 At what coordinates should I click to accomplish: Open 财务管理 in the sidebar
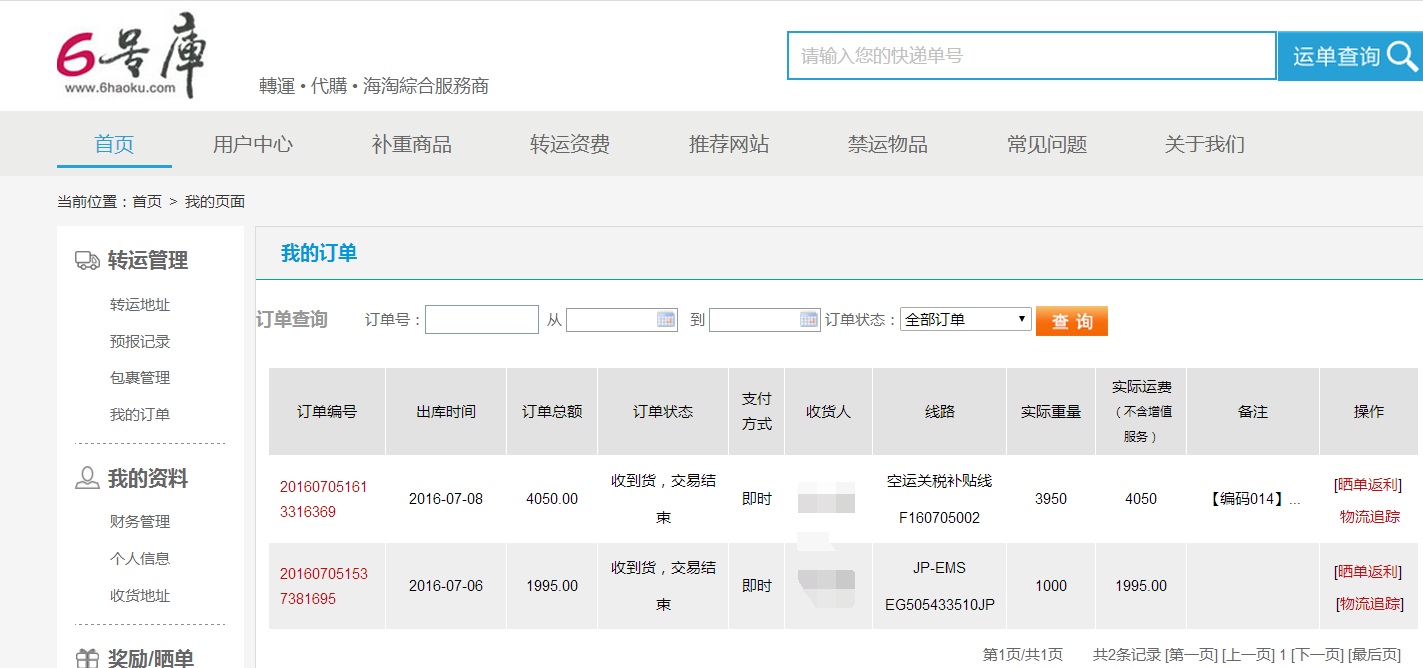tap(140, 522)
